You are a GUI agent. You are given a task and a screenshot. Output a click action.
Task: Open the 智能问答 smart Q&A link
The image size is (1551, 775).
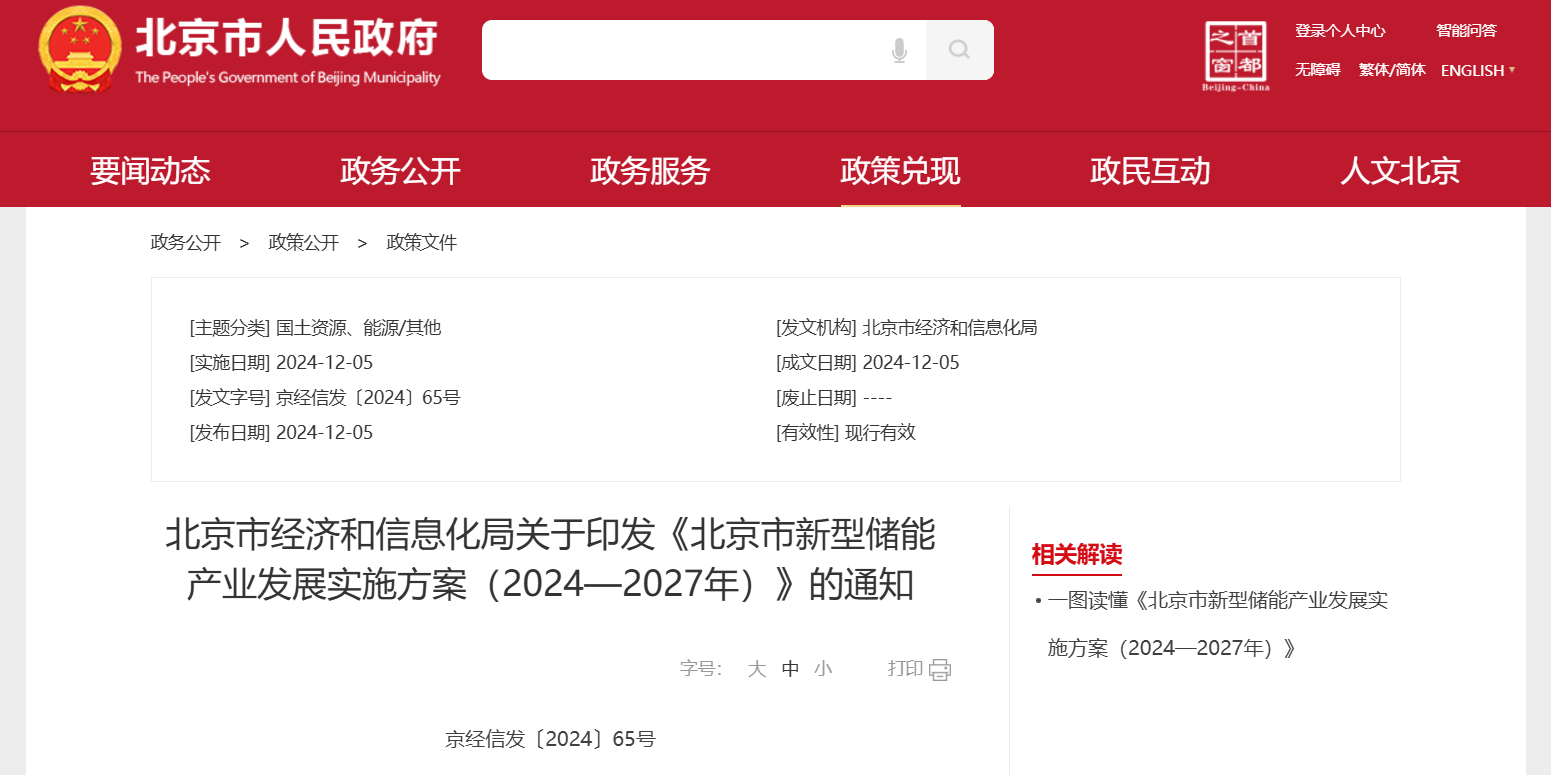tap(1466, 31)
